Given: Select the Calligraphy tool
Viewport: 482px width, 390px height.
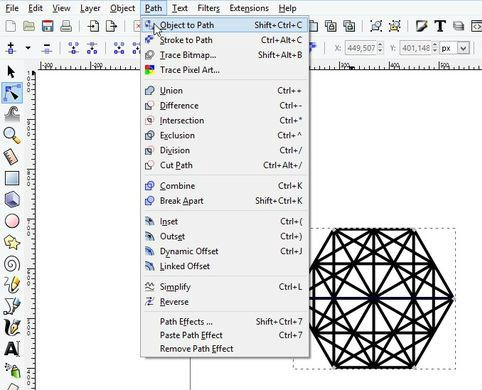Looking at the screenshot, I should point(12,328).
